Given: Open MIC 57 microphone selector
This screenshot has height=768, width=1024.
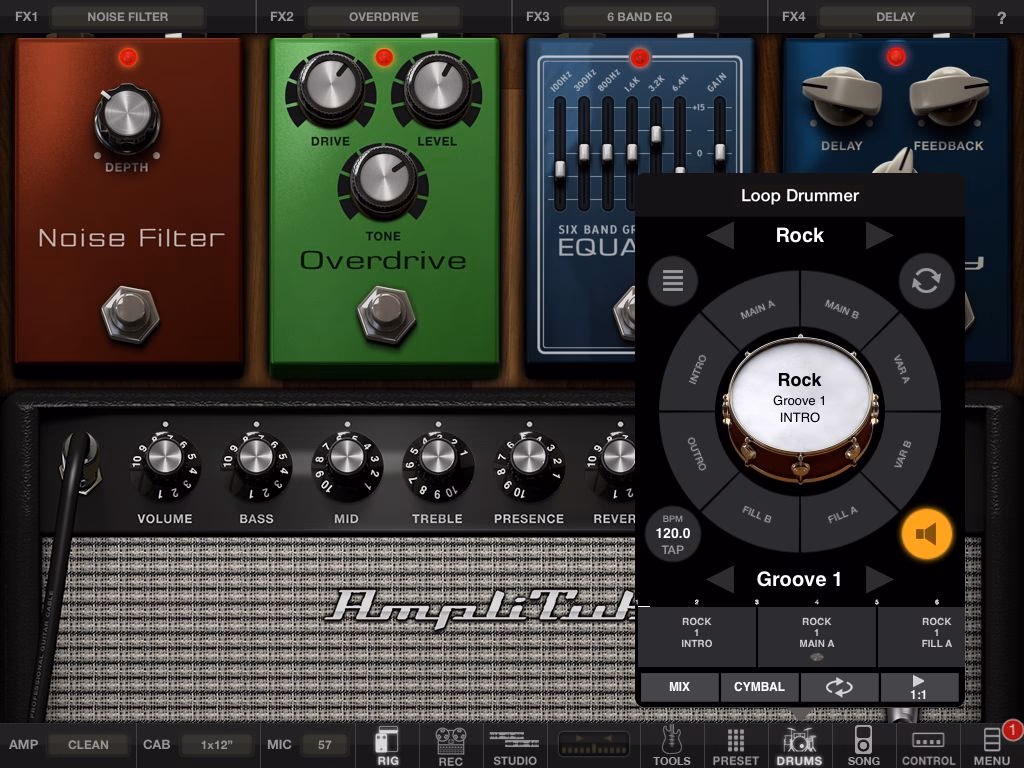Looking at the screenshot, I should [x=325, y=744].
